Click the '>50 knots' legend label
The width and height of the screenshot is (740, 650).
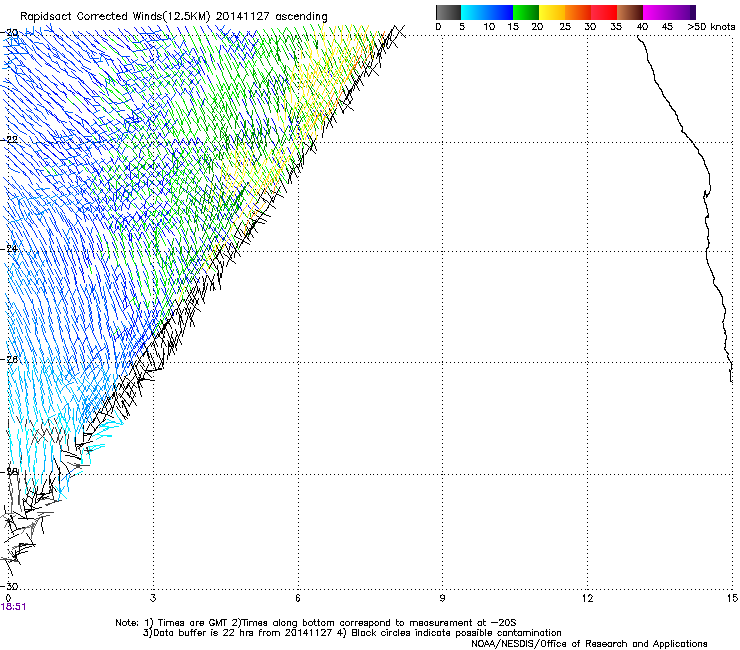click(711, 27)
